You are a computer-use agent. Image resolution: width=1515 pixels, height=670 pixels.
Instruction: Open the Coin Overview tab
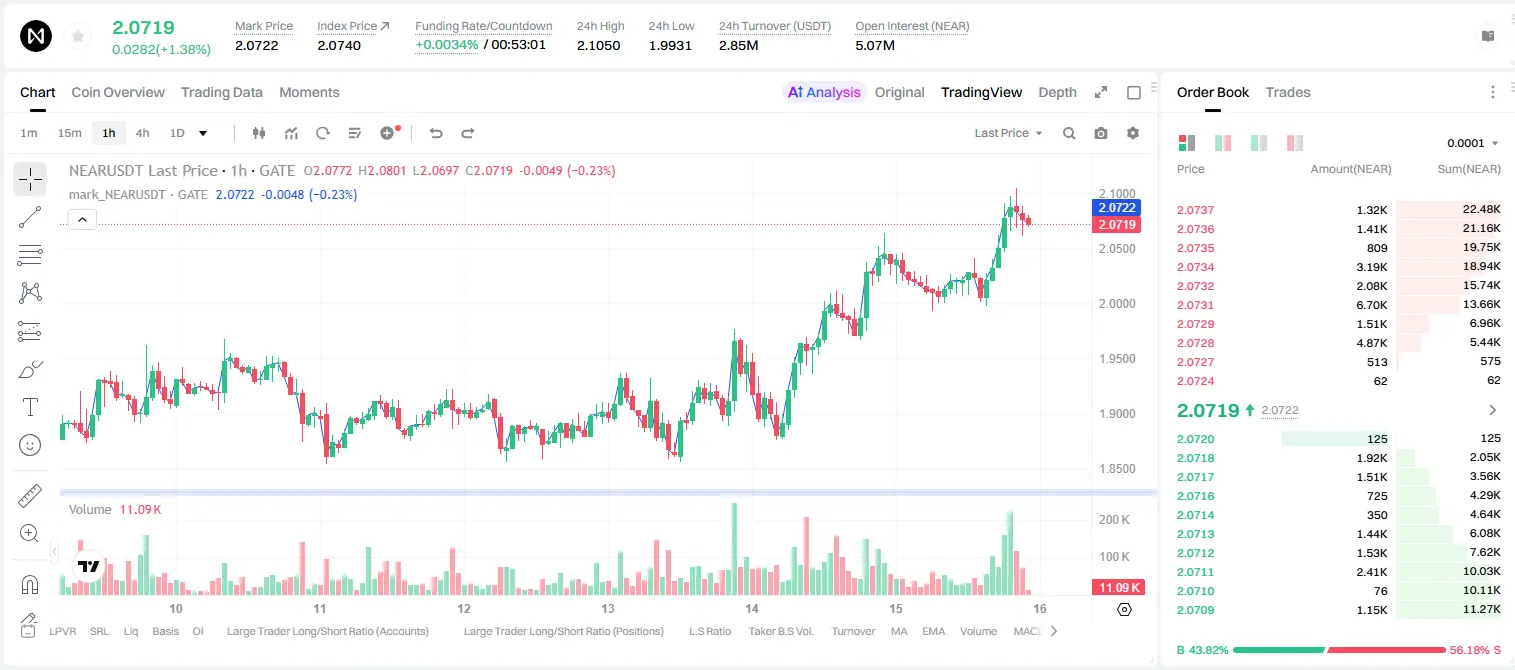point(118,92)
